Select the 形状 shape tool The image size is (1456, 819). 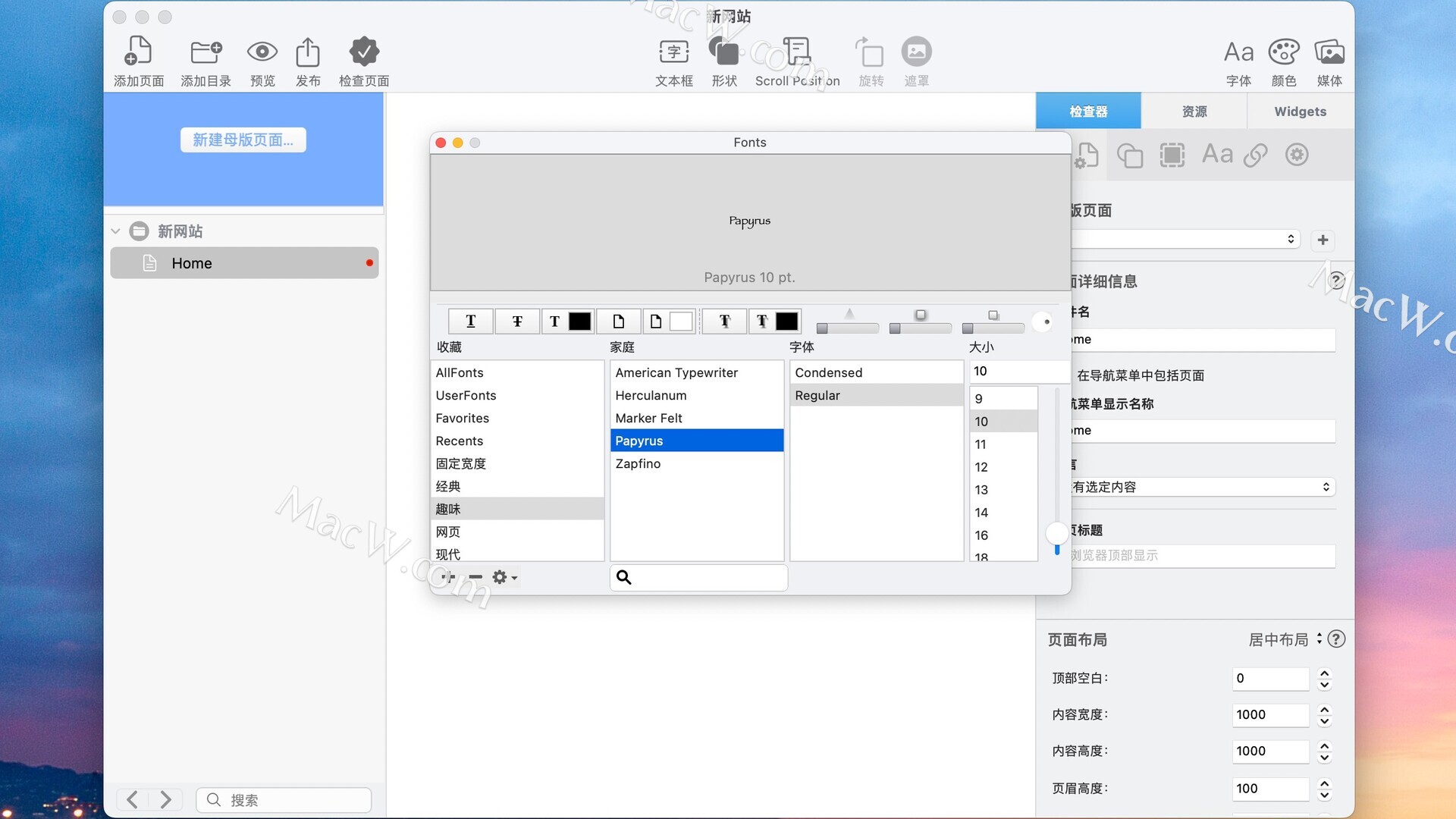click(x=724, y=52)
